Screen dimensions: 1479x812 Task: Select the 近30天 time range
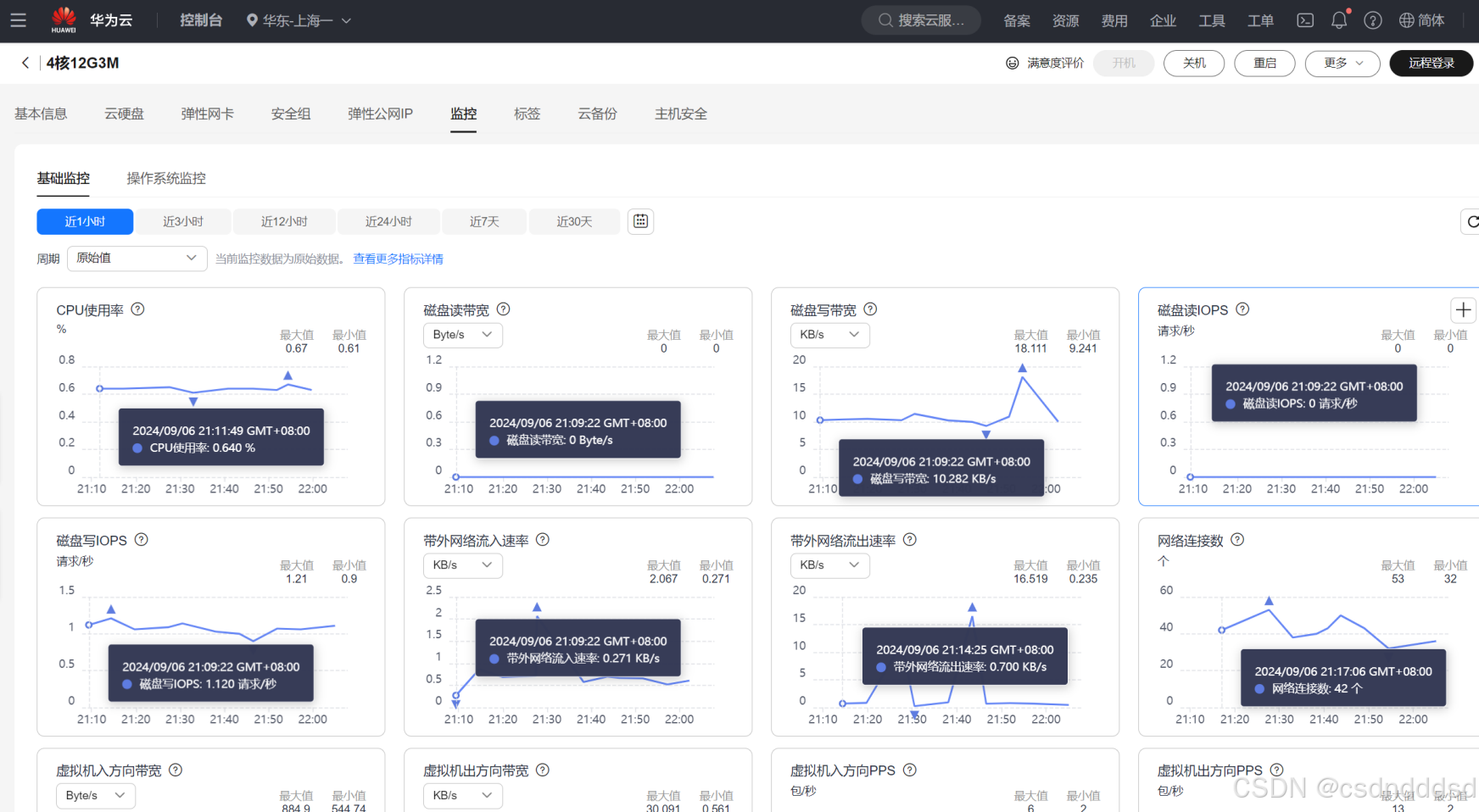574,221
